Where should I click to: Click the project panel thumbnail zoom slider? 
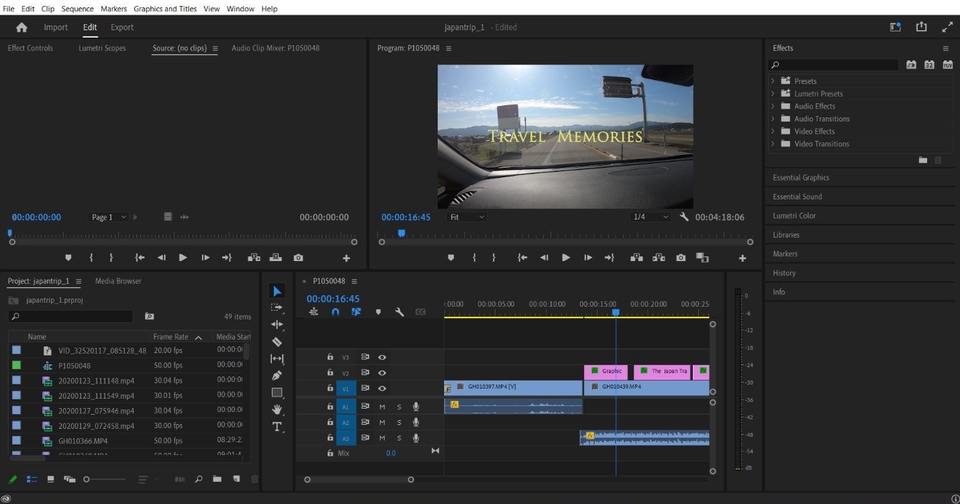tap(87, 480)
